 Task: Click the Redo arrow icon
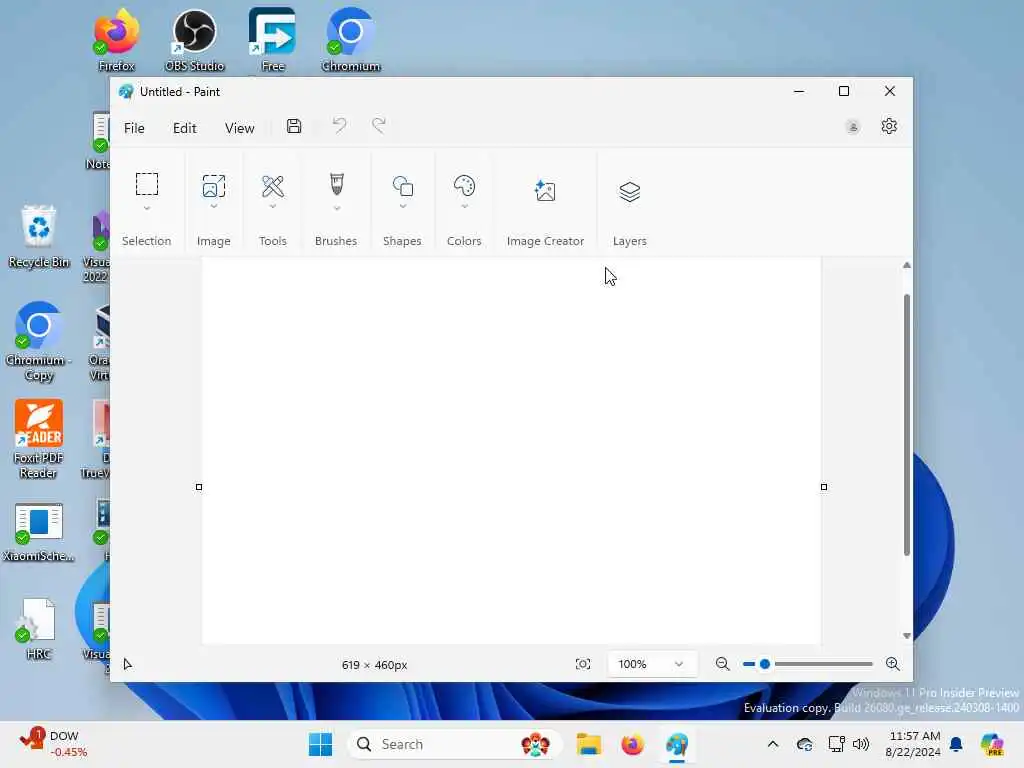379,125
